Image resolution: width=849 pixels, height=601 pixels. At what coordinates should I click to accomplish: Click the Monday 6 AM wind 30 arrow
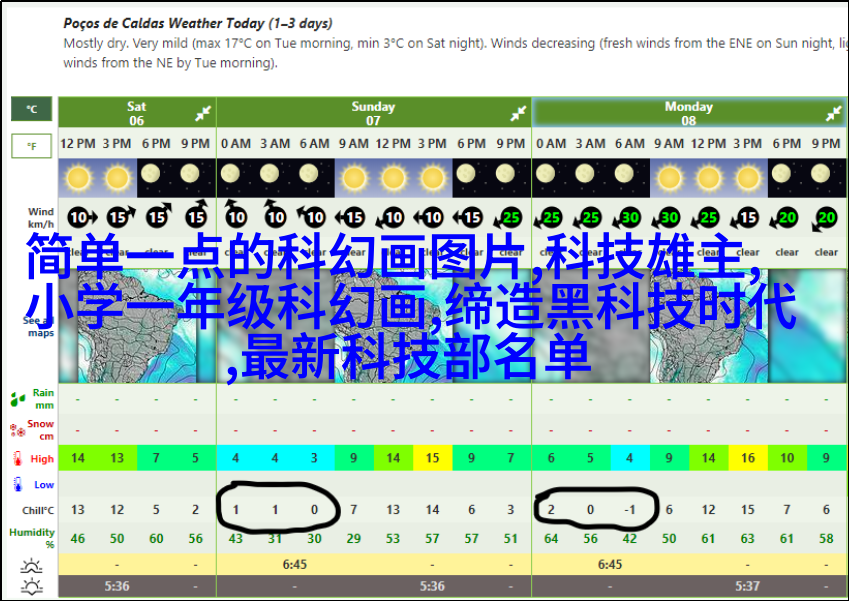pyautogui.click(x=627, y=218)
